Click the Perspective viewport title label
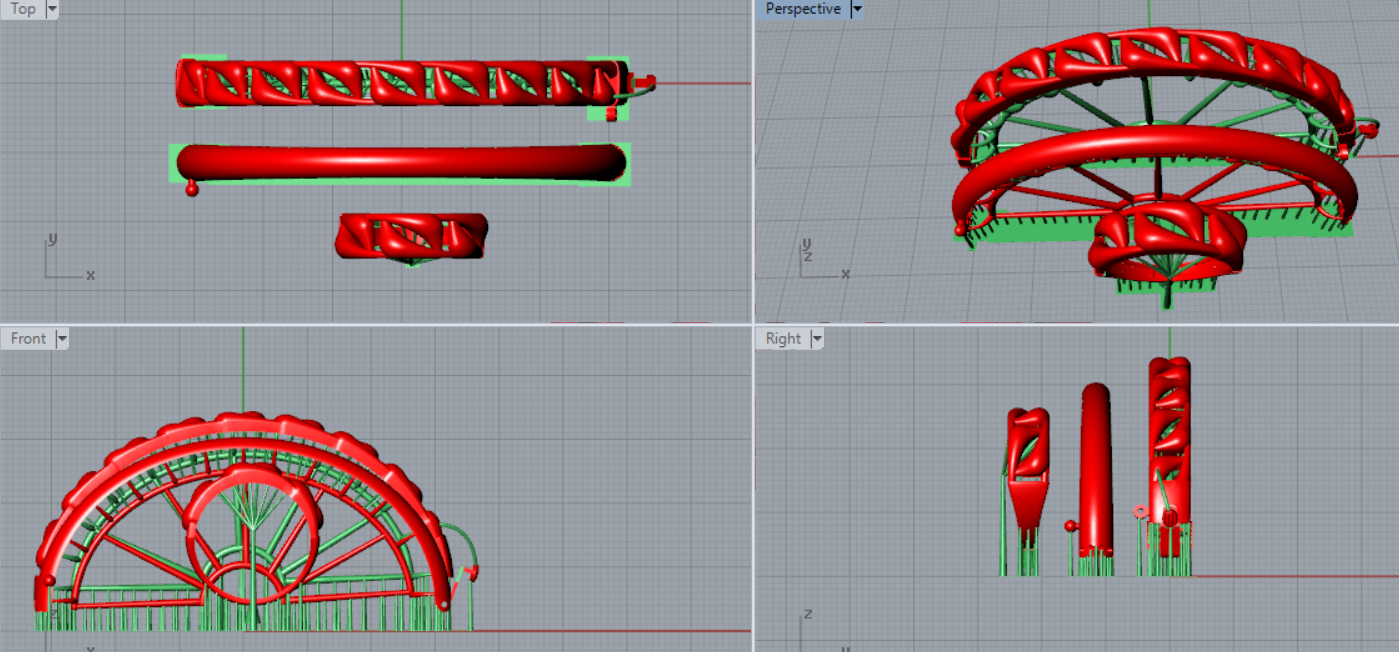Image resolution: width=1399 pixels, height=652 pixels. point(802,9)
